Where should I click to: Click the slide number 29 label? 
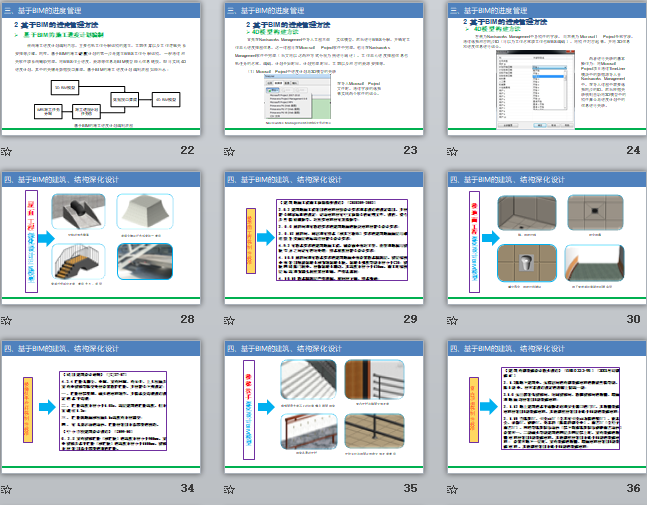point(409,319)
